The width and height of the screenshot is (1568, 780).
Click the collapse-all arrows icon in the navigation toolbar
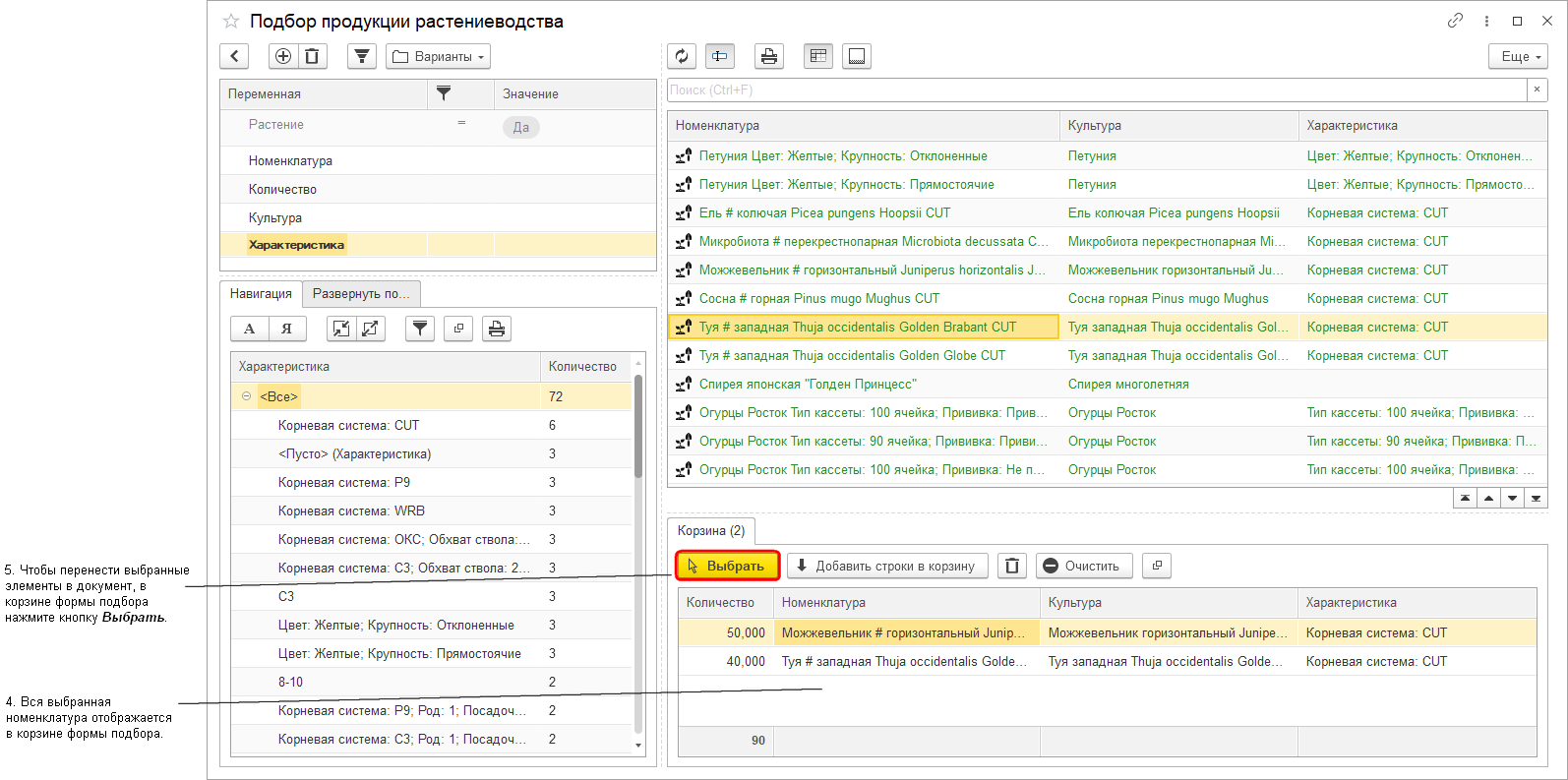click(340, 329)
